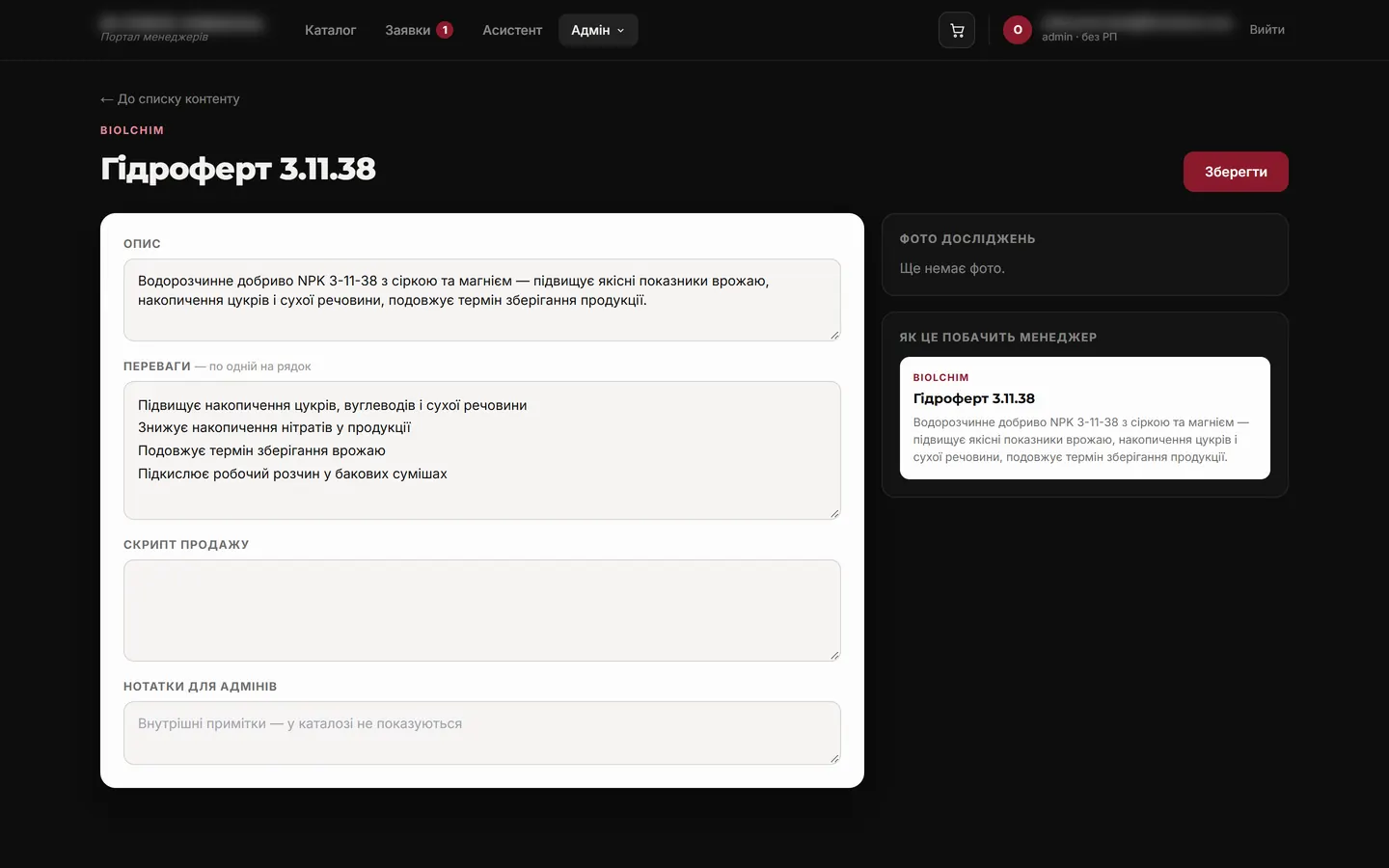1389x868 pixels.
Task: Open the Адмін dropdown menu
Action: (x=598, y=30)
